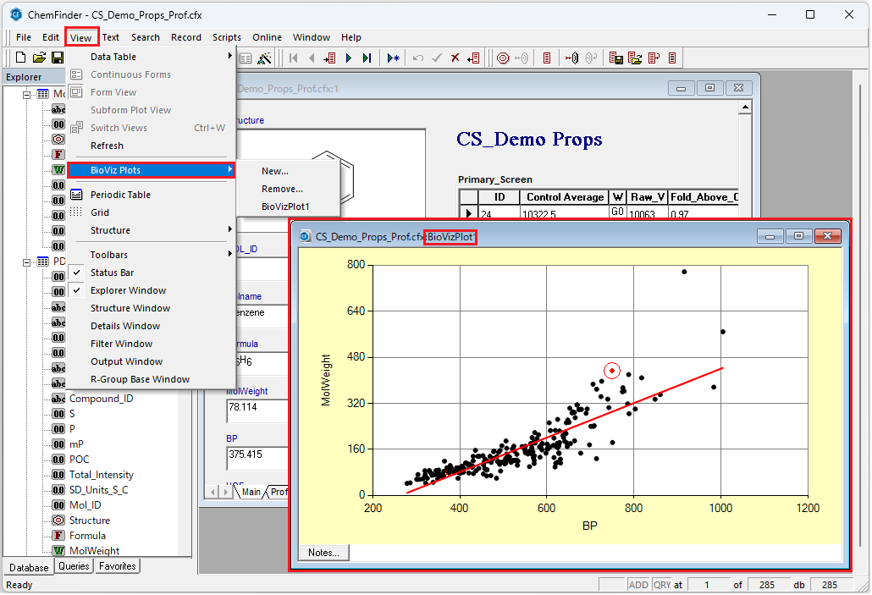Enable the Structure Window option

(130, 309)
